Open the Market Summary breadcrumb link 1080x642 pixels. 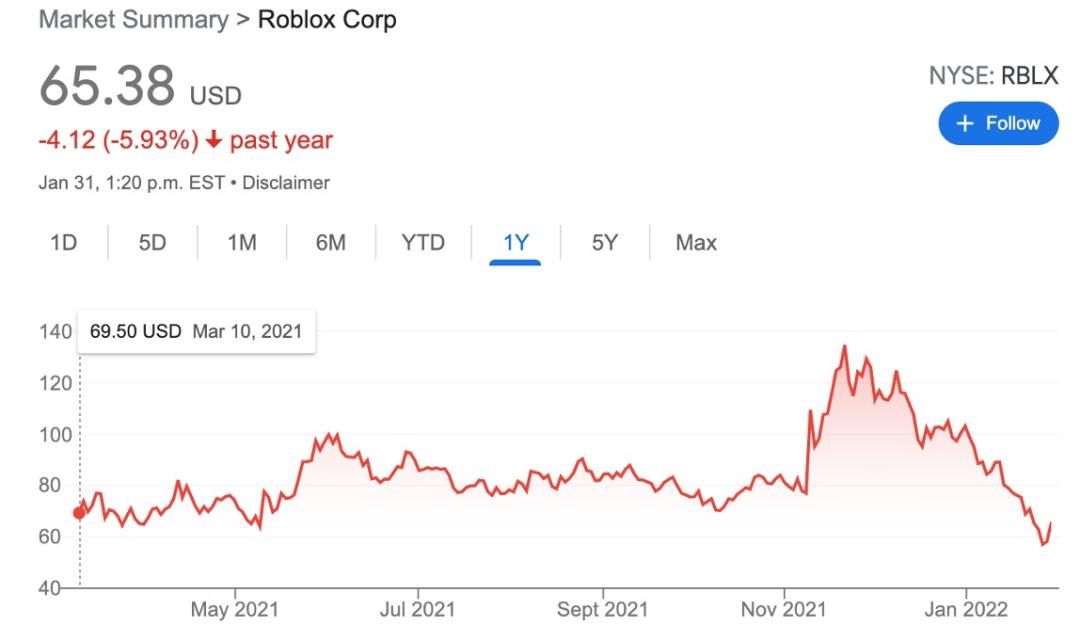(132, 20)
